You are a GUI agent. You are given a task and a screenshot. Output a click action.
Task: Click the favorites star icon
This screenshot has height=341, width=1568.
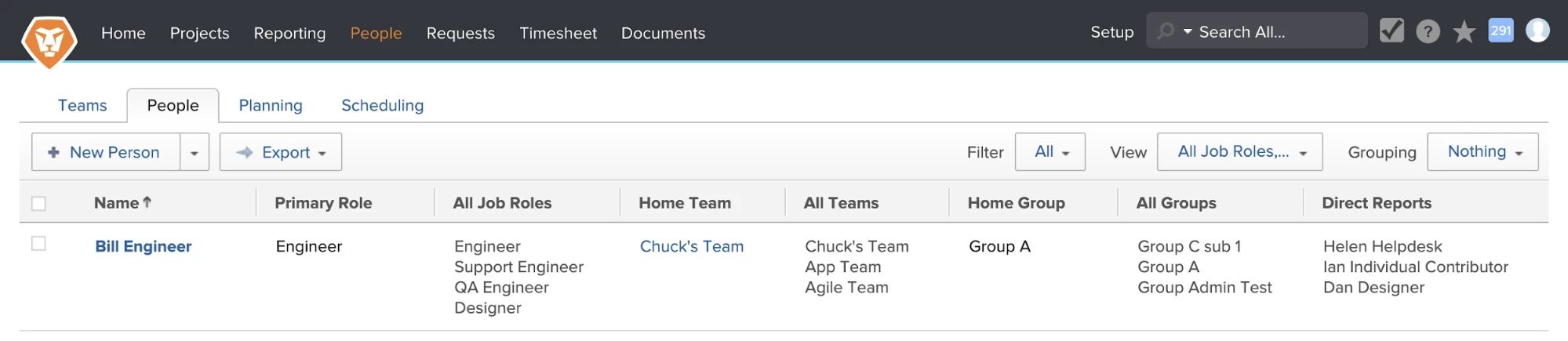pyautogui.click(x=1464, y=32)
